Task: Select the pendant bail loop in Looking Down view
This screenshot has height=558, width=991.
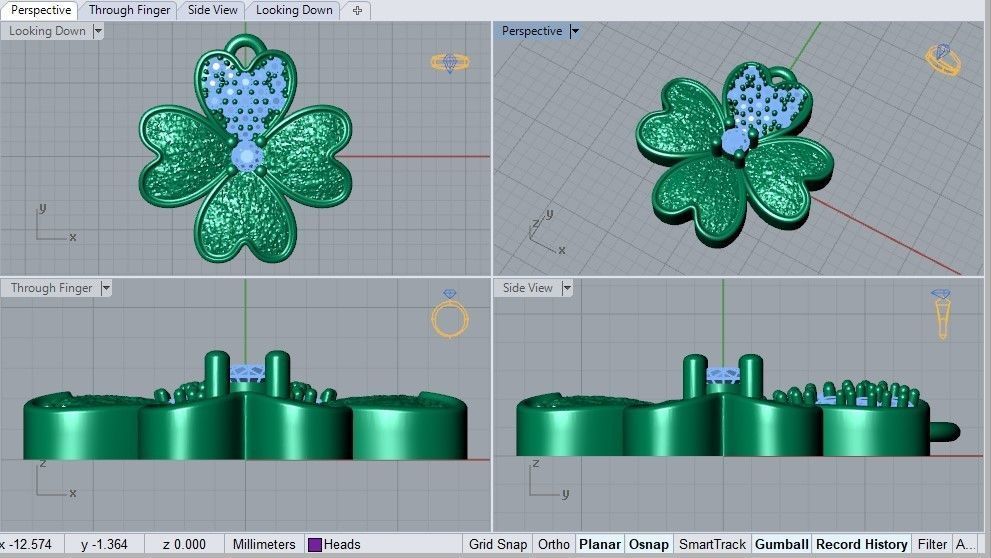Action: [245, 45]
